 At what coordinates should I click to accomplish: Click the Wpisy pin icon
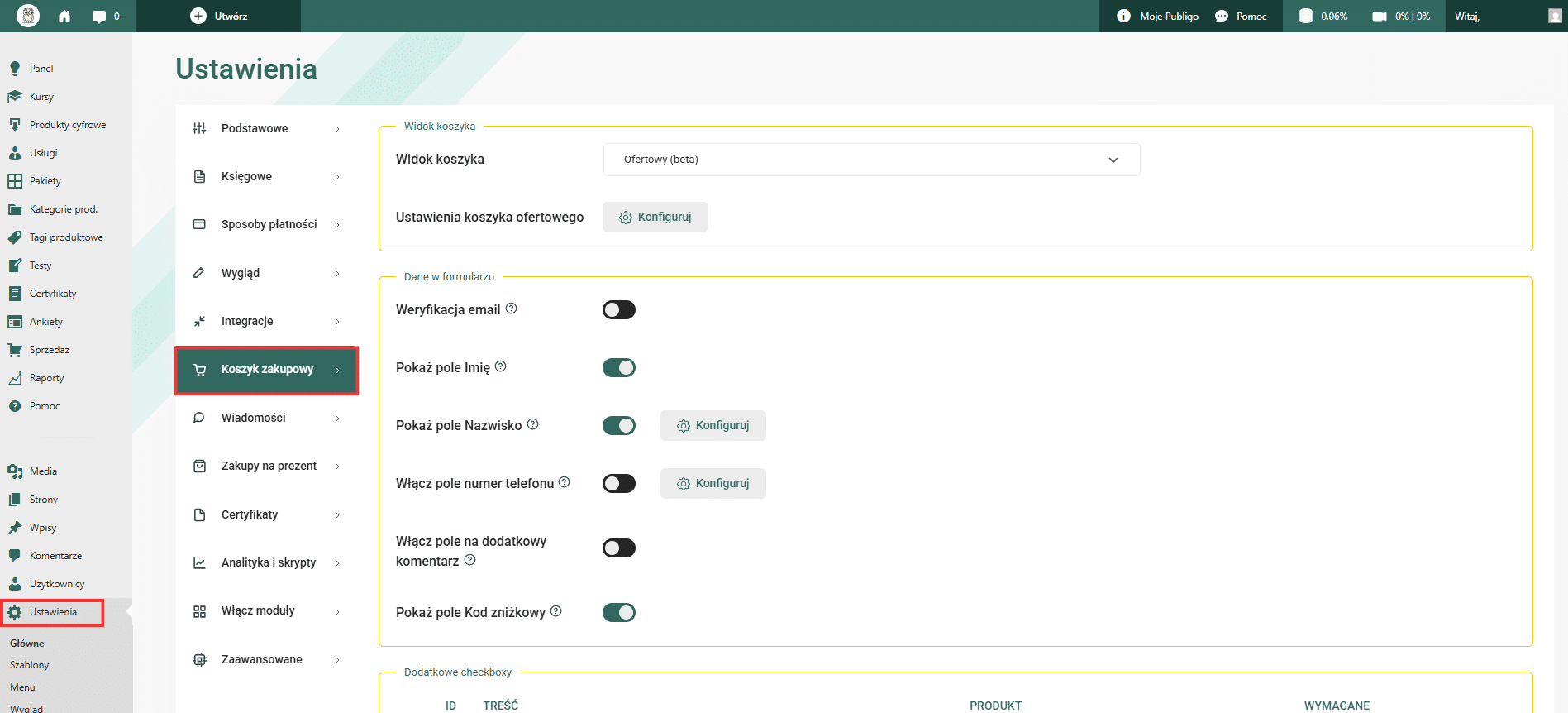click(15, 528)
